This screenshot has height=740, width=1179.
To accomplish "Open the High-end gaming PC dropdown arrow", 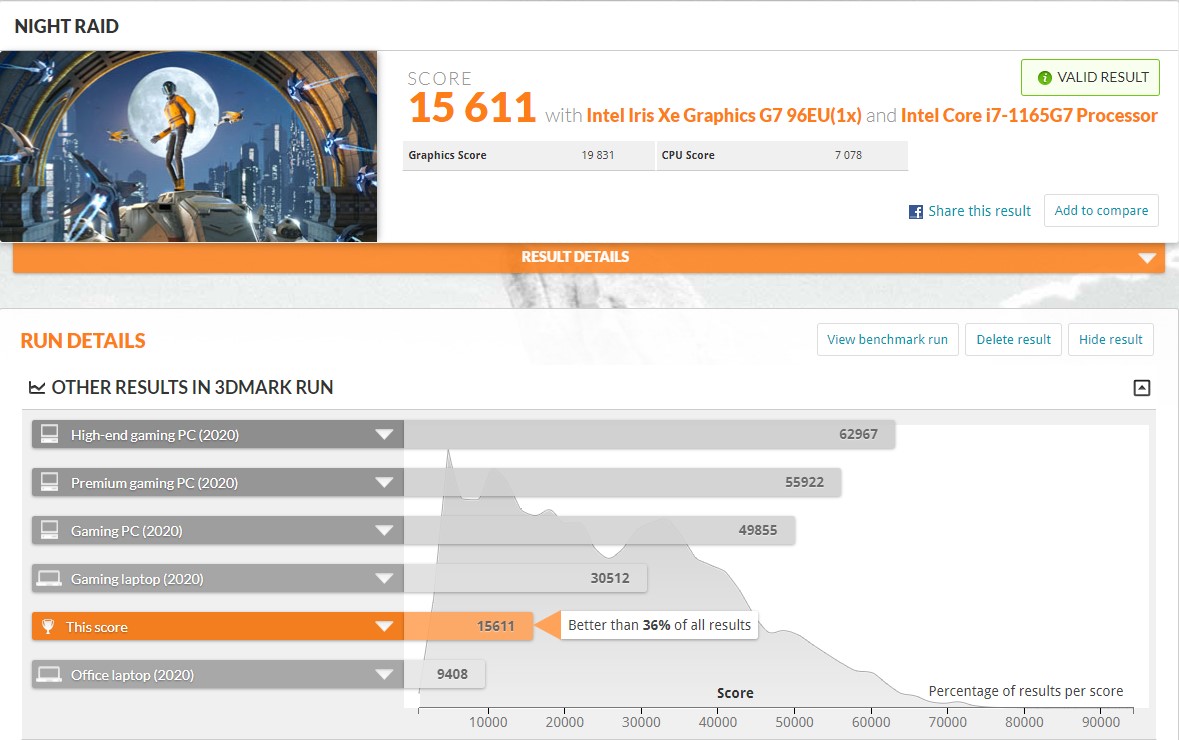I will (384, 435).
